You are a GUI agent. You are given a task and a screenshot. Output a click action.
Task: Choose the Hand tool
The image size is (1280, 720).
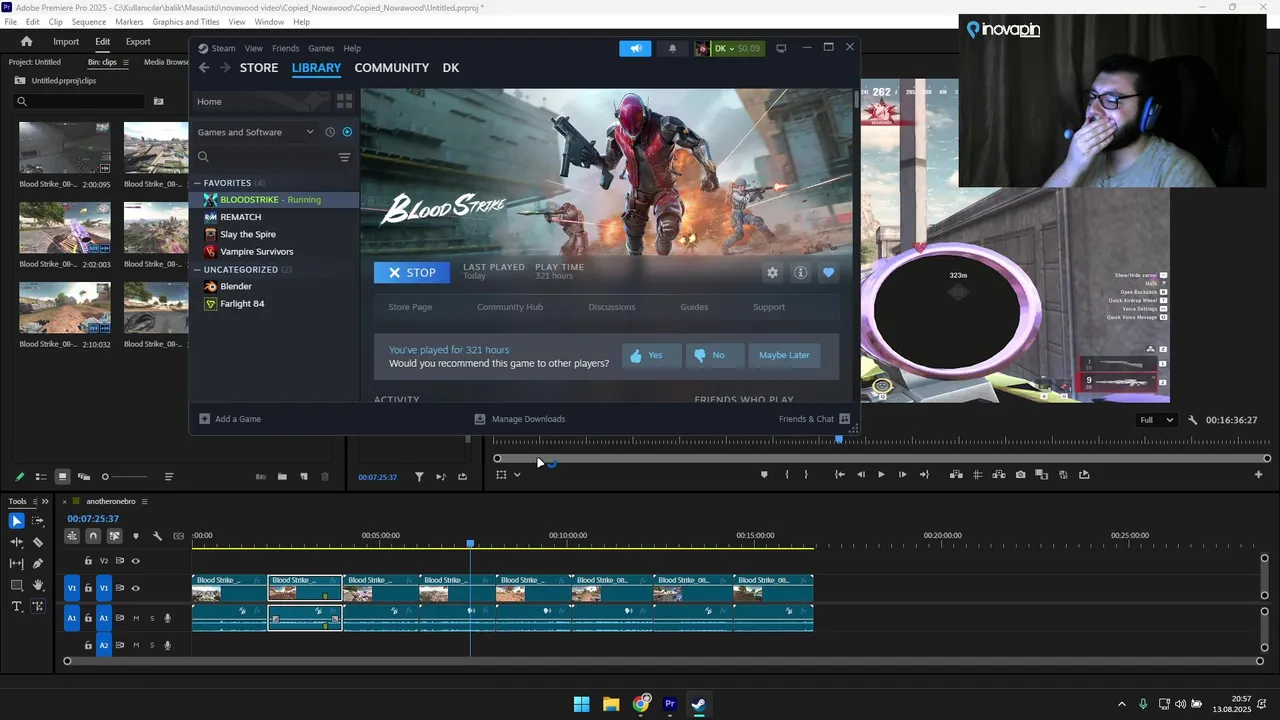[x=38, y=585]
